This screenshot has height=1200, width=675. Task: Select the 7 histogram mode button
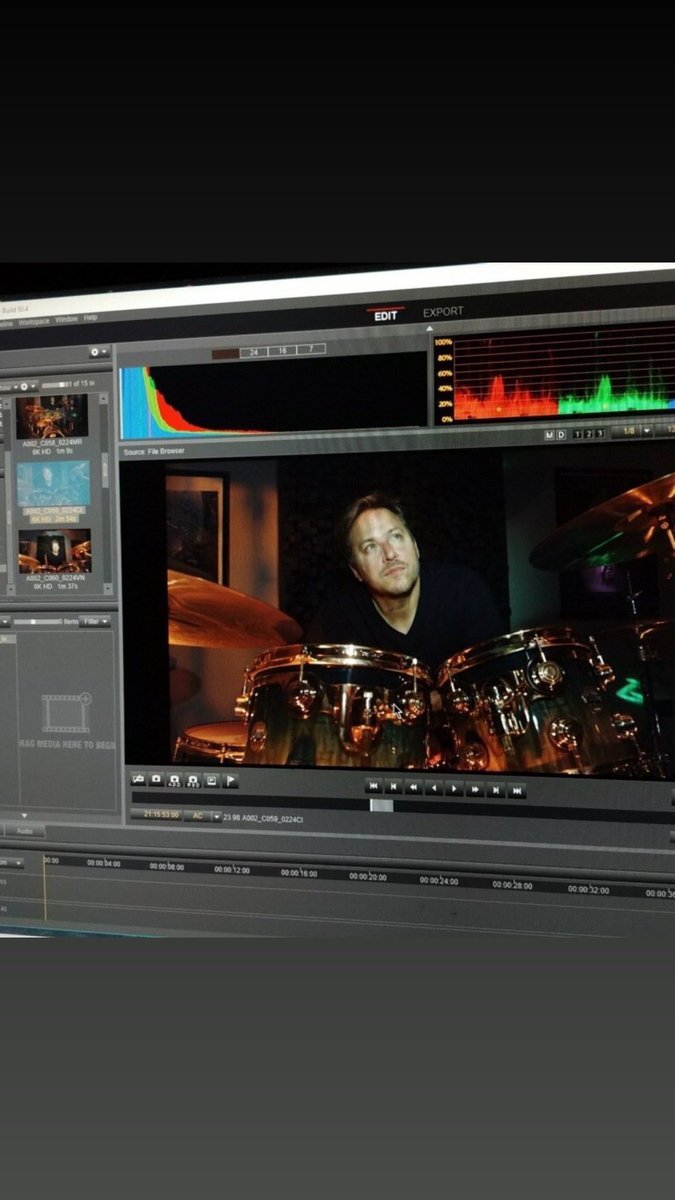pyautogui.click(x=311, y=350)
